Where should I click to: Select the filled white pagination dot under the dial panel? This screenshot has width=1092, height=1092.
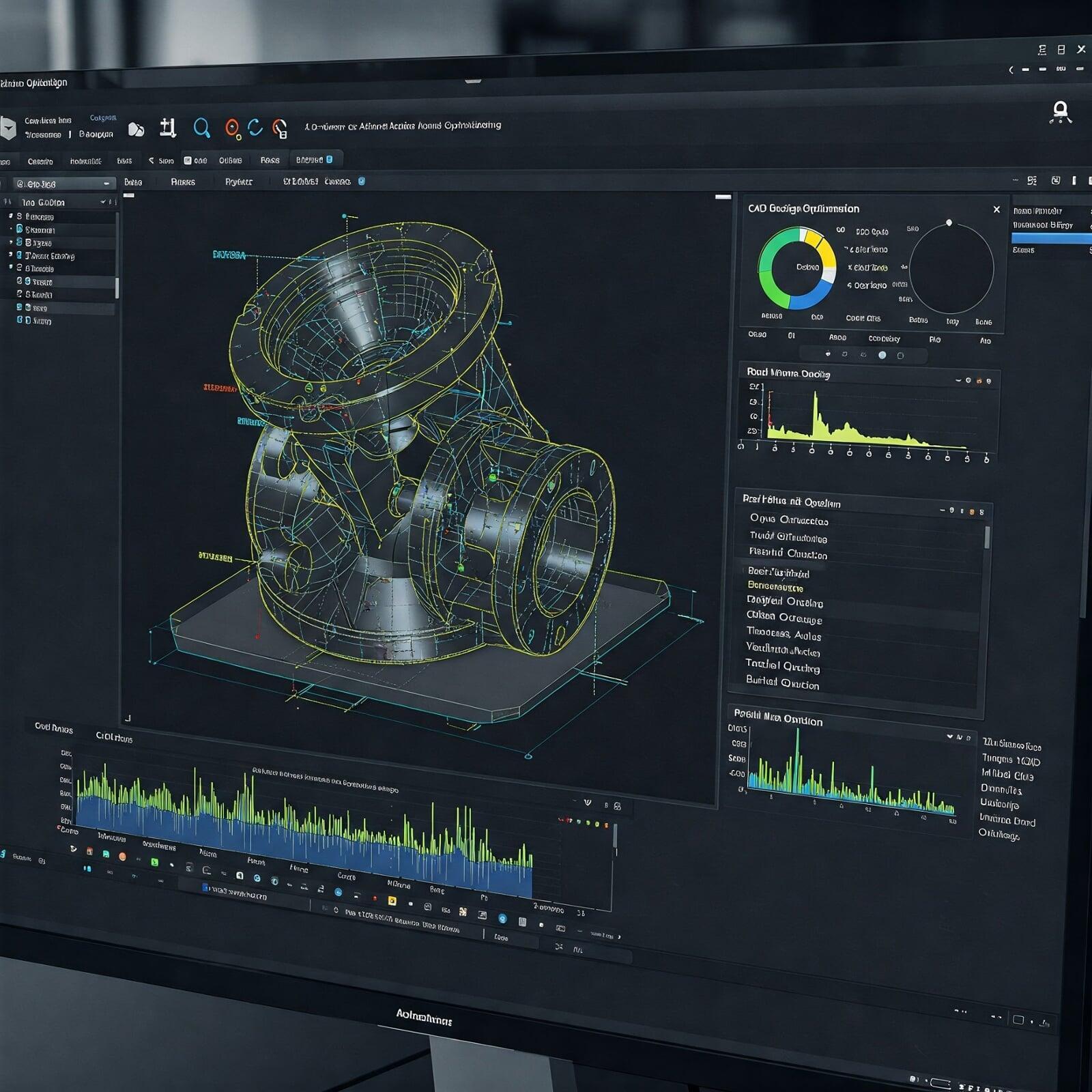(882, 355)
